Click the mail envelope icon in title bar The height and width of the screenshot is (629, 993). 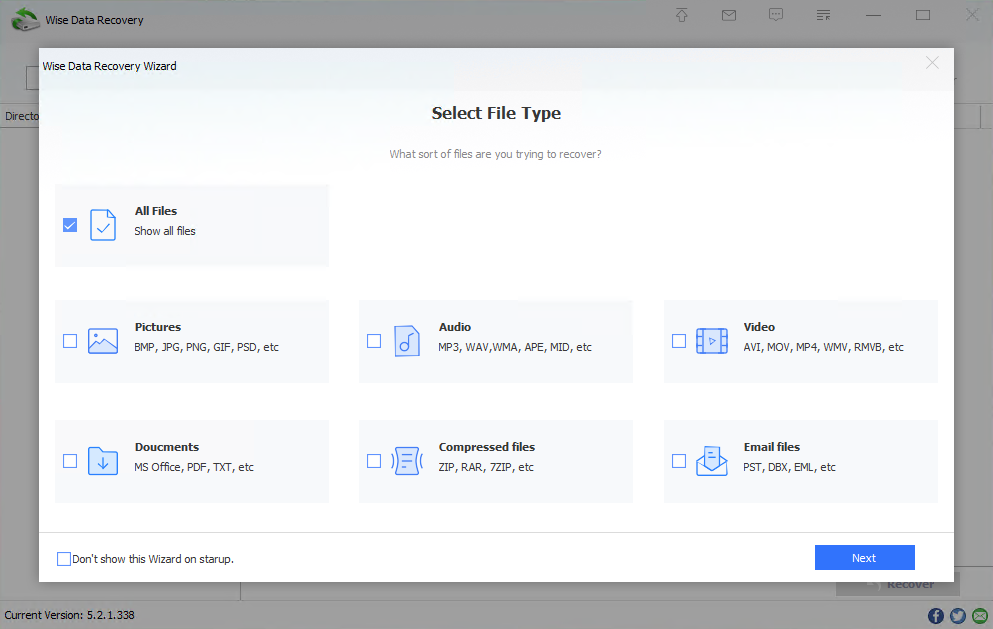click(729, 15)
